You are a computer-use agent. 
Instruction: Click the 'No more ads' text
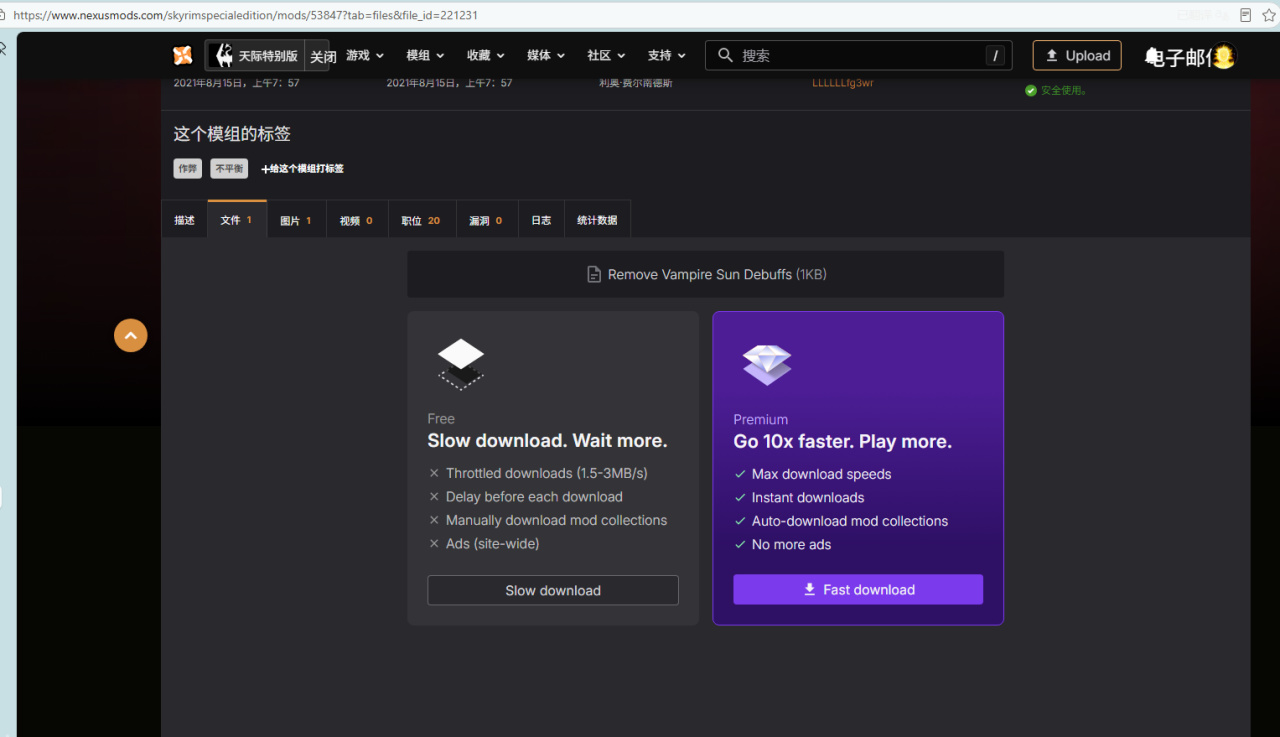point(791,545)
